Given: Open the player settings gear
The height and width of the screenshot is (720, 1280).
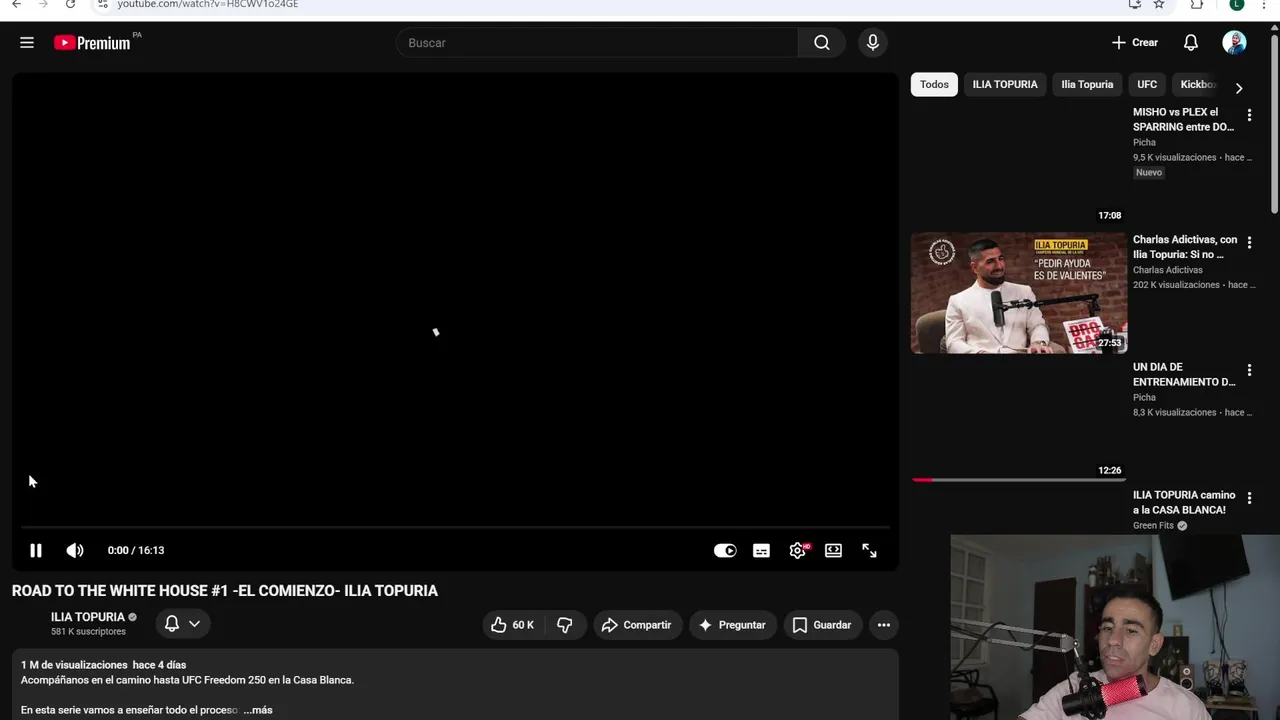Looking at the screenshot, I should click(x=798, y=550).
